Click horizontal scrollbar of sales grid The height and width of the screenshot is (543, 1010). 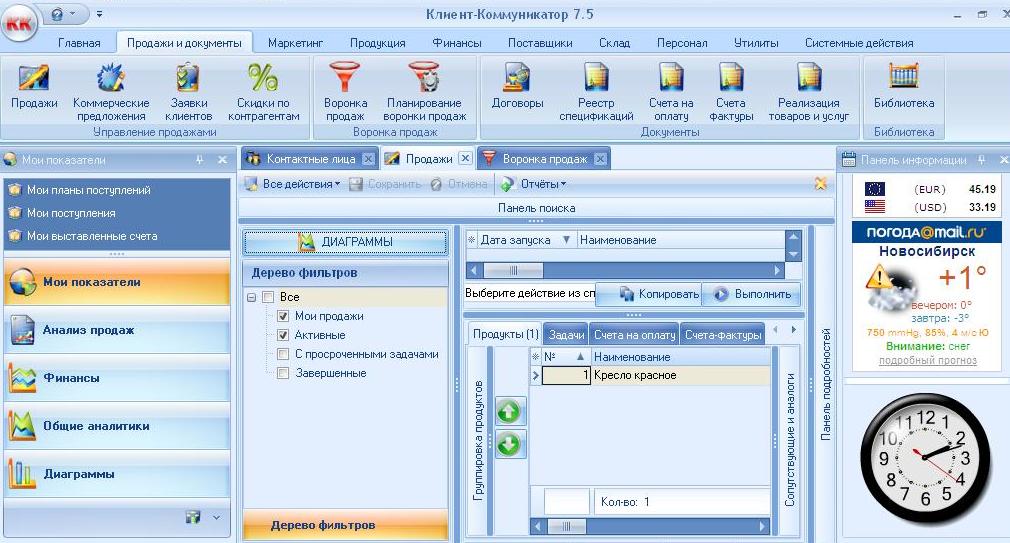(x=625, y=270)
